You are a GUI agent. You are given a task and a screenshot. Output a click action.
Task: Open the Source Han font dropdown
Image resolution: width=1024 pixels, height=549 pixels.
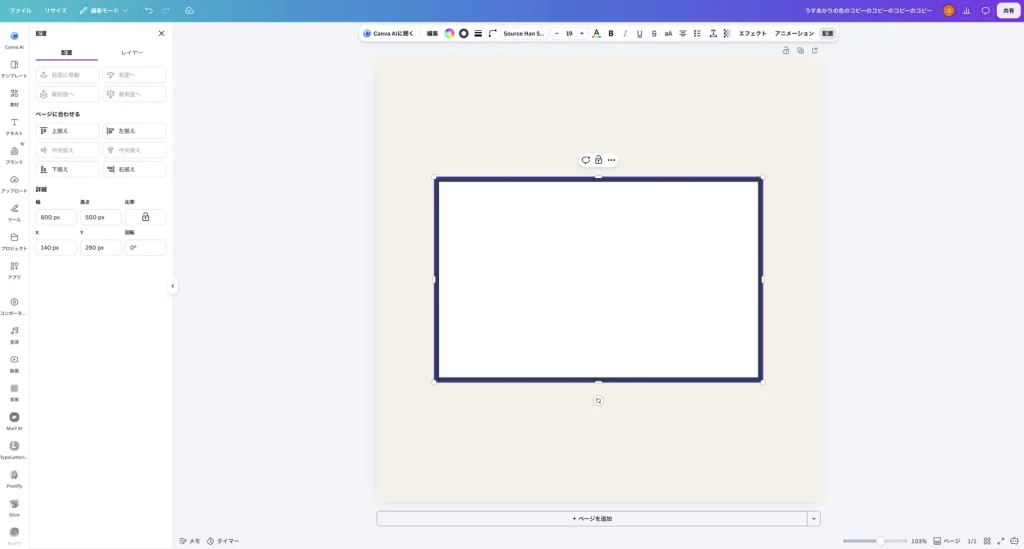pyautogui.click(x=524, y=33)
